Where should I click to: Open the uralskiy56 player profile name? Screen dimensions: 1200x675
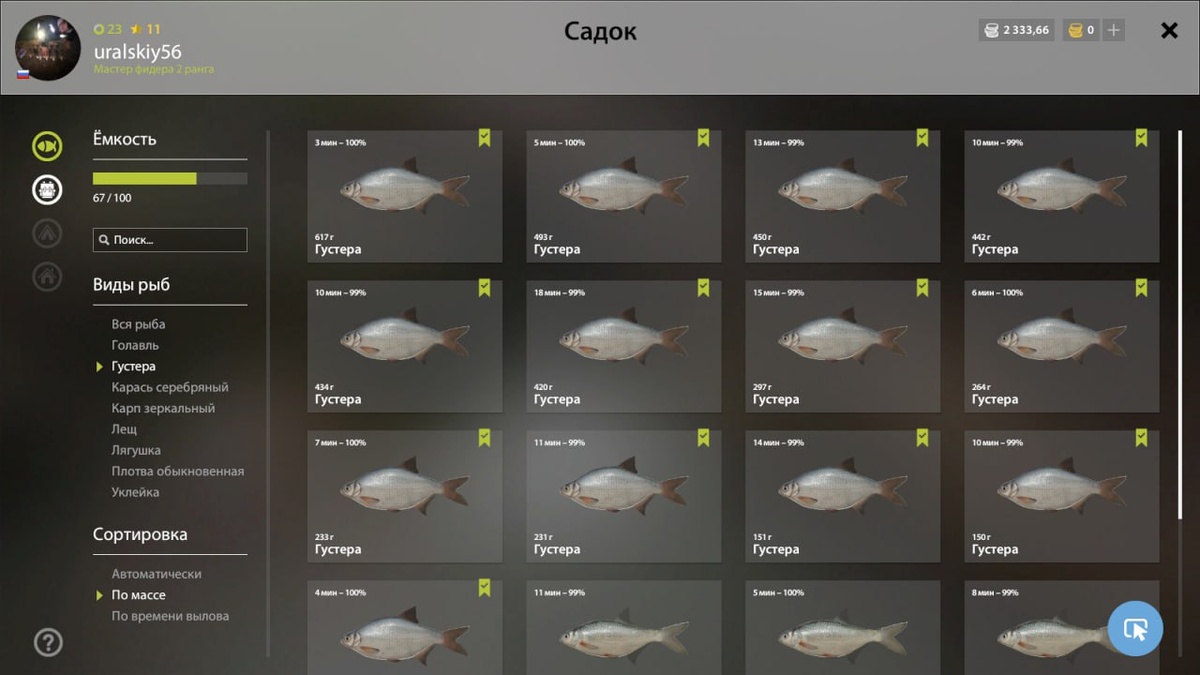138,51
